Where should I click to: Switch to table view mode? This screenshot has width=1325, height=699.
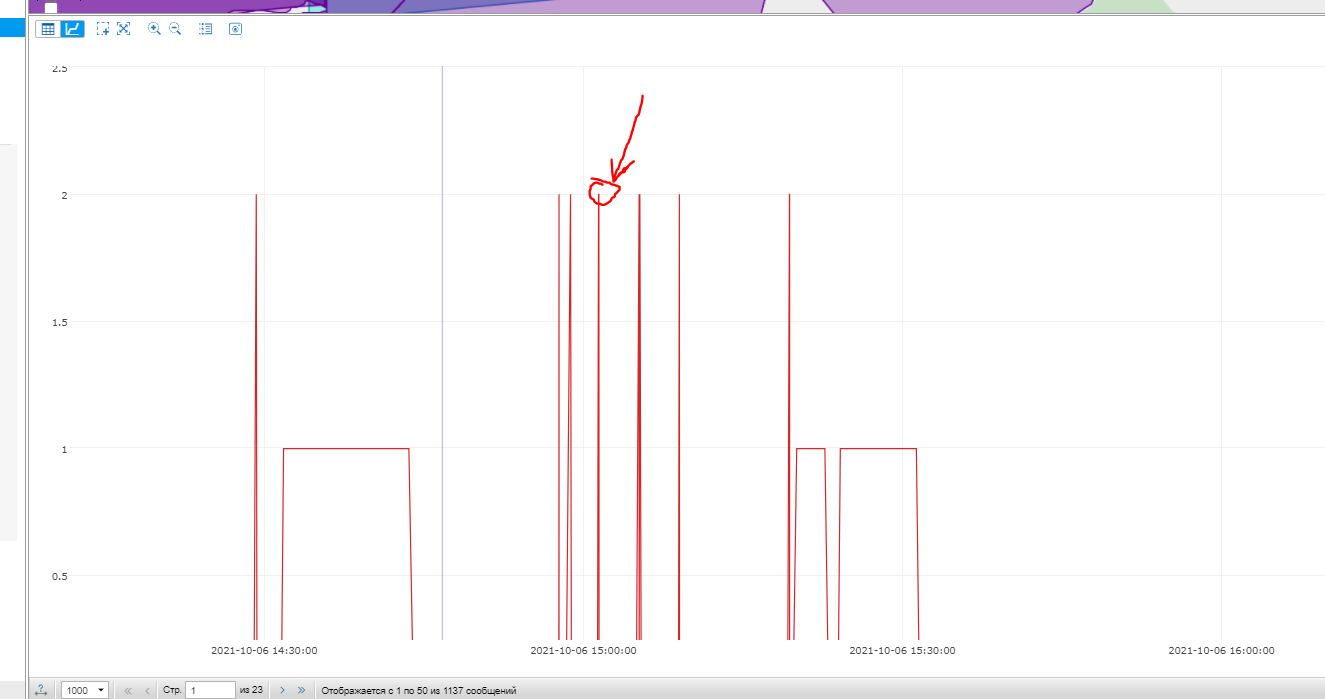pos(47,29)
